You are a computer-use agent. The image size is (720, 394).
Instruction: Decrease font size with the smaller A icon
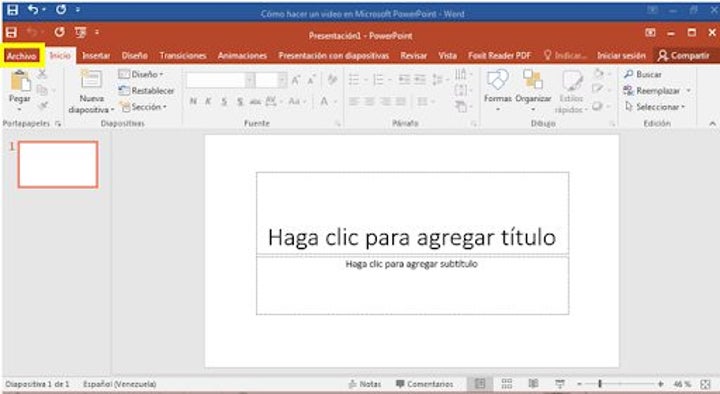pos(311,80)
